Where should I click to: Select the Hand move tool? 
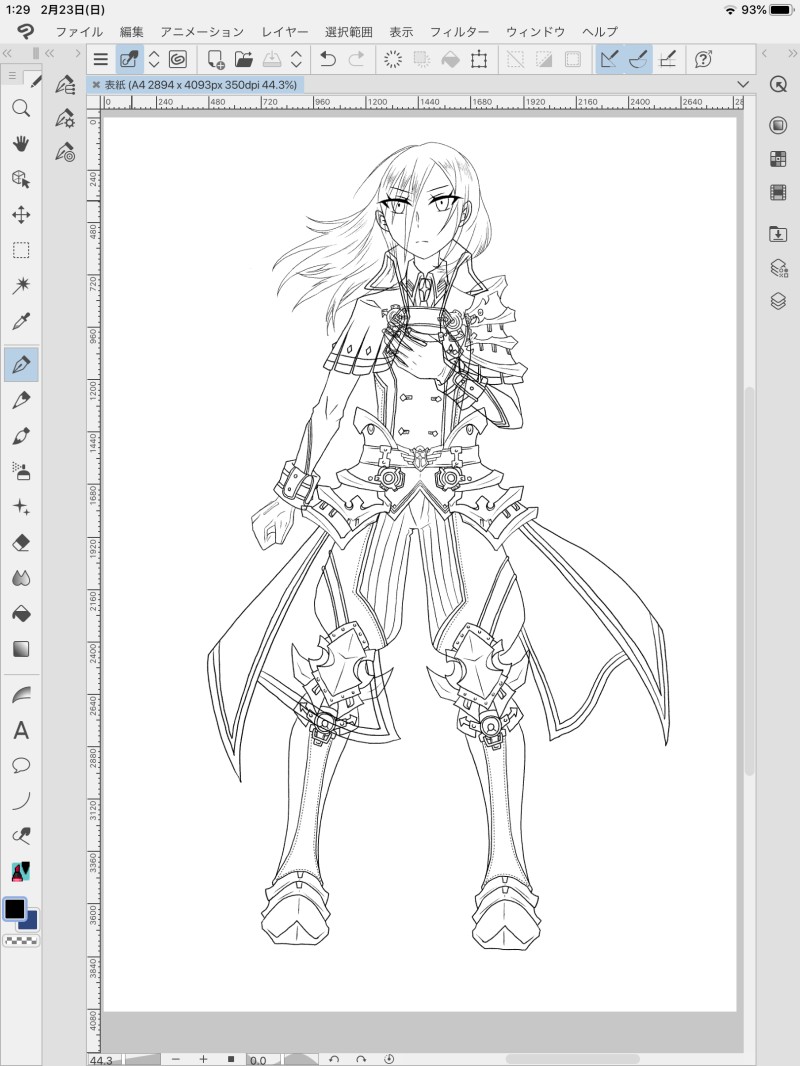coord(21,143)
